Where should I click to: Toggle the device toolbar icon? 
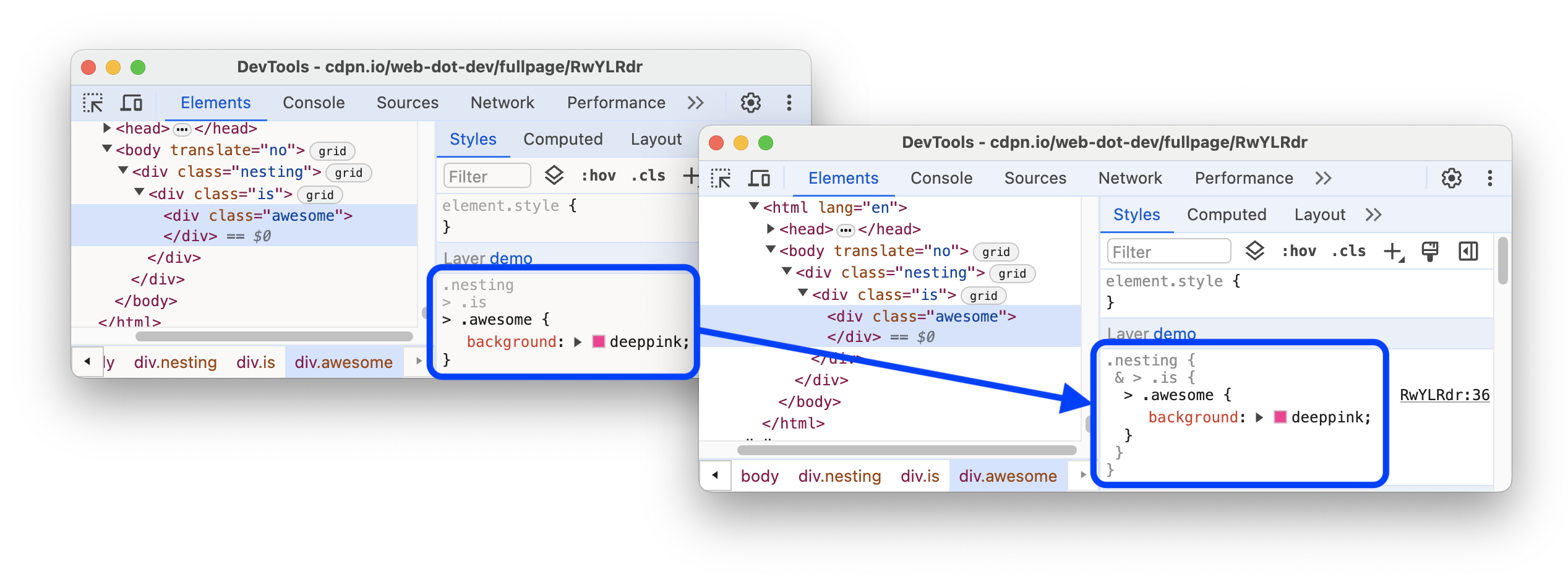point(758,178)
